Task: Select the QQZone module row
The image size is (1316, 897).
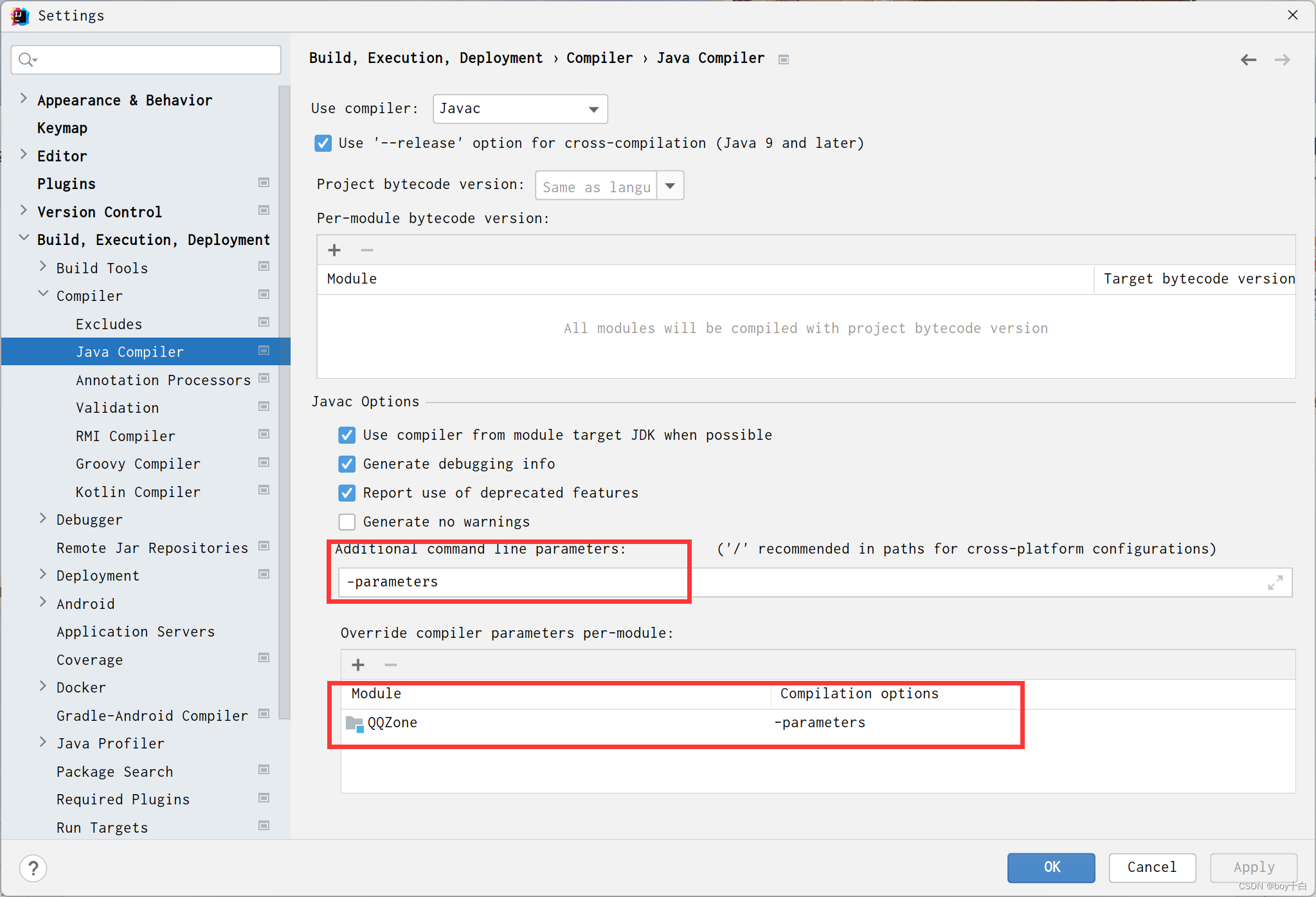Action: (x=392, y=723)
